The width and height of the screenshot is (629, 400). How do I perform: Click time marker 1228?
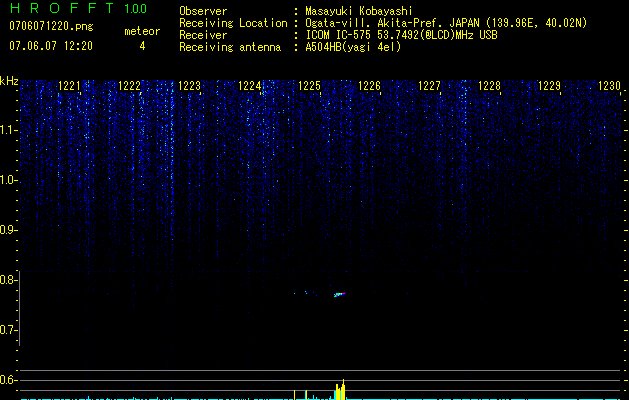(x=489, y=86)
